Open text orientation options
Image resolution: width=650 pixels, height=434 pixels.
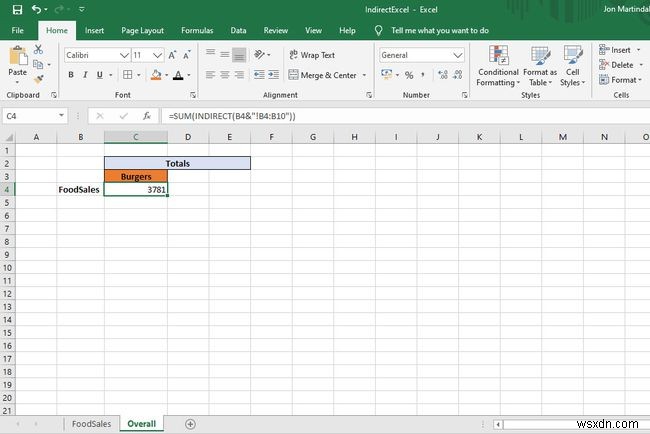click(x=262, y=54)
